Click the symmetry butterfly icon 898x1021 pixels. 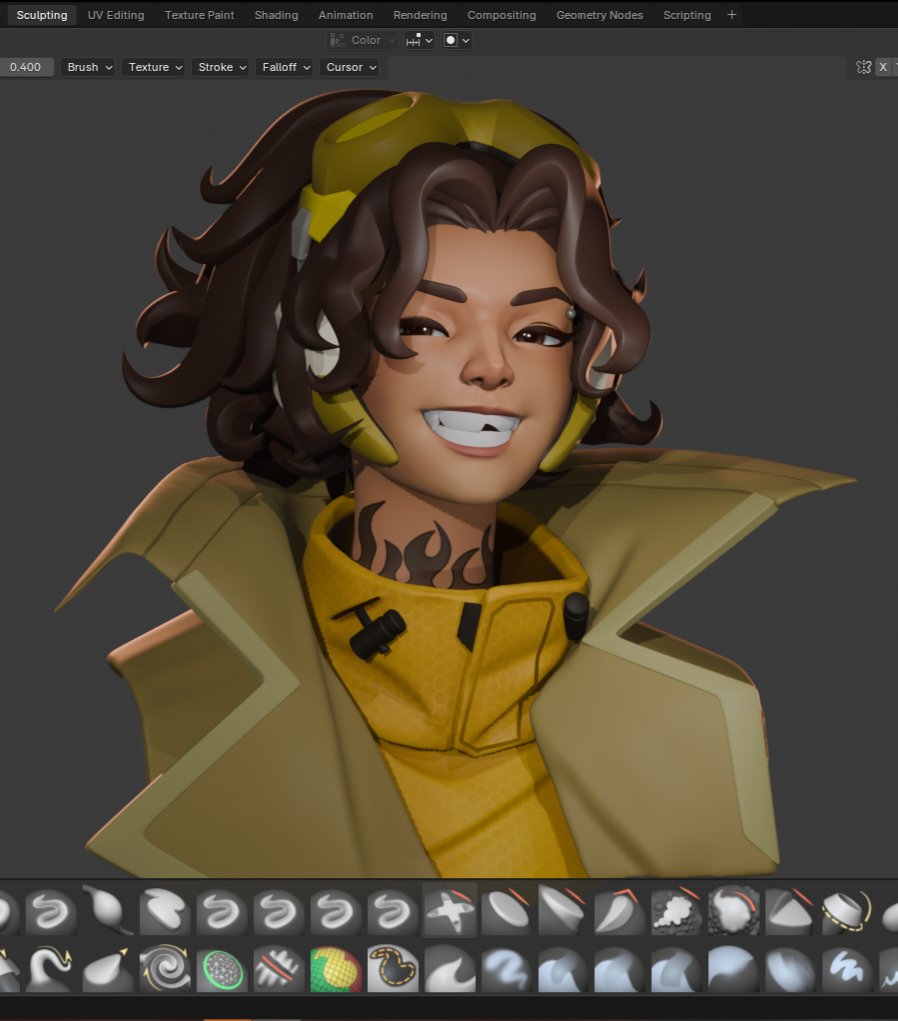point(863,67)
